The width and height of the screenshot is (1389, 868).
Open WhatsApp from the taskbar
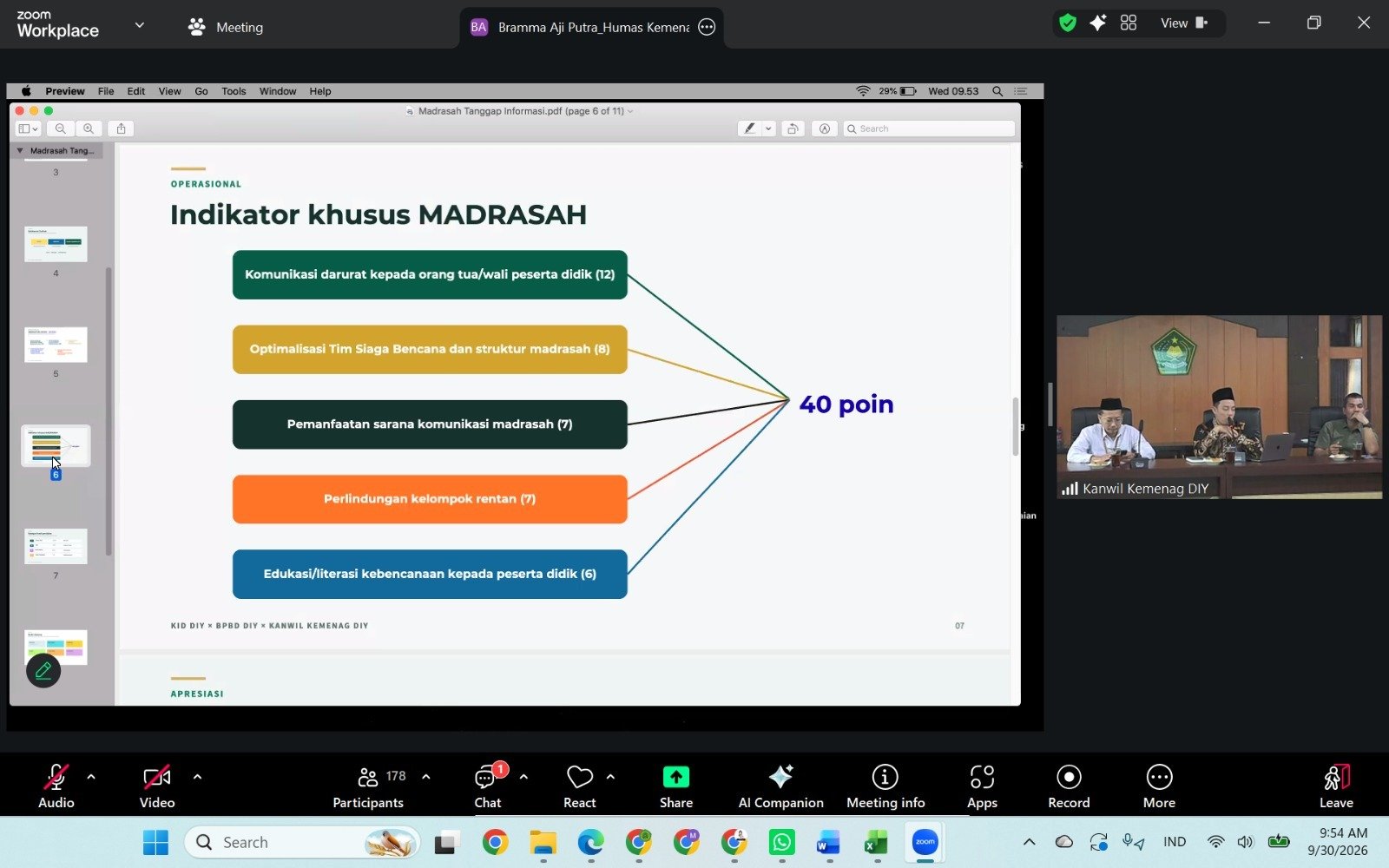coord(781,842)
